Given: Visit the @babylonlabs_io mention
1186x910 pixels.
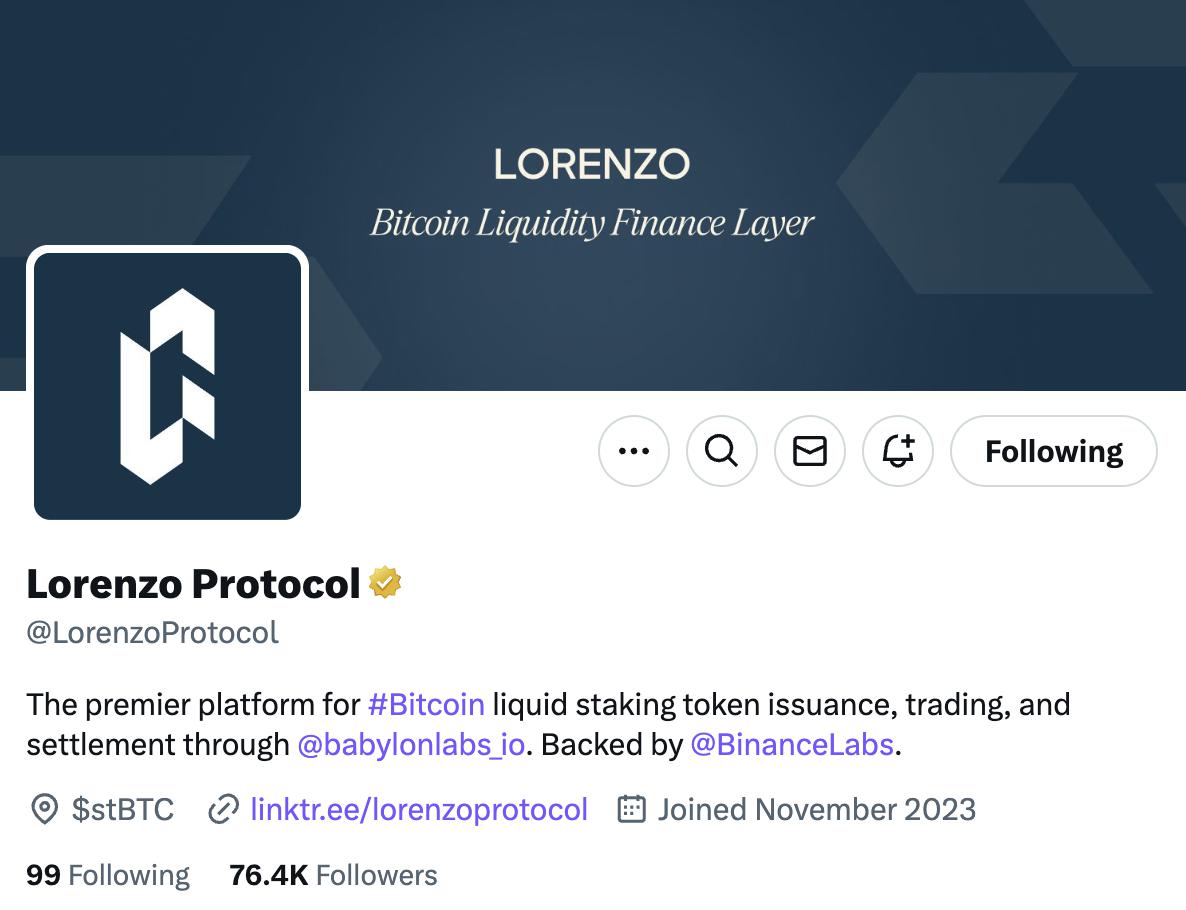Looking at the screenshot, I should [411, 745].
